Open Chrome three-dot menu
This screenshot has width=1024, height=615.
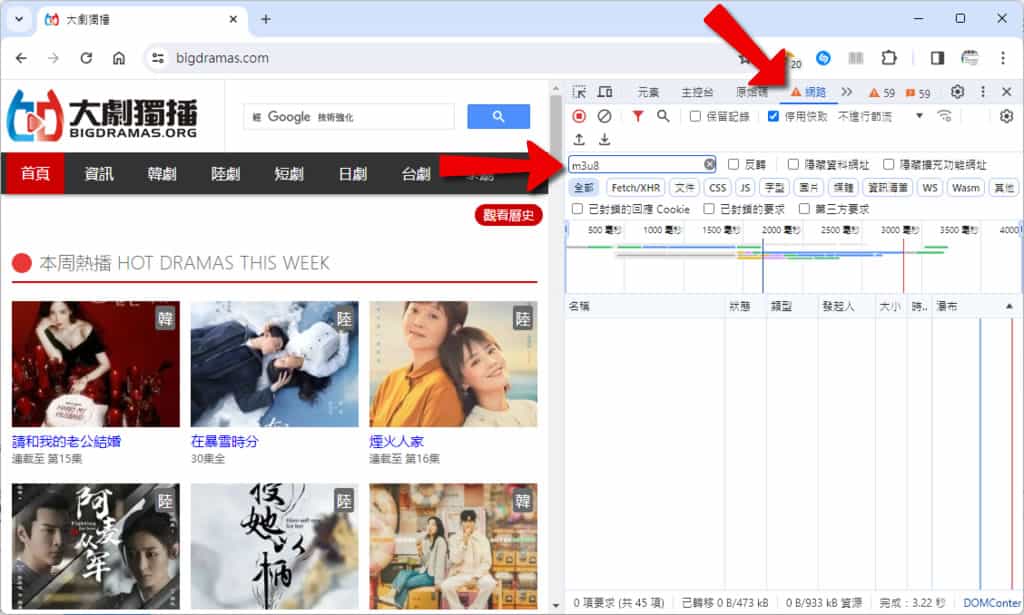pos(1002,58)
